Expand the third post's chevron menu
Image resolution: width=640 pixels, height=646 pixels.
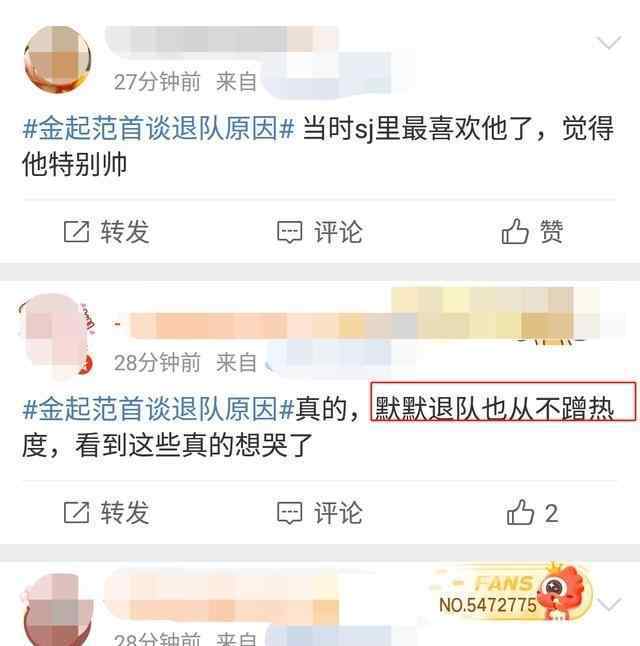point(609,604)
